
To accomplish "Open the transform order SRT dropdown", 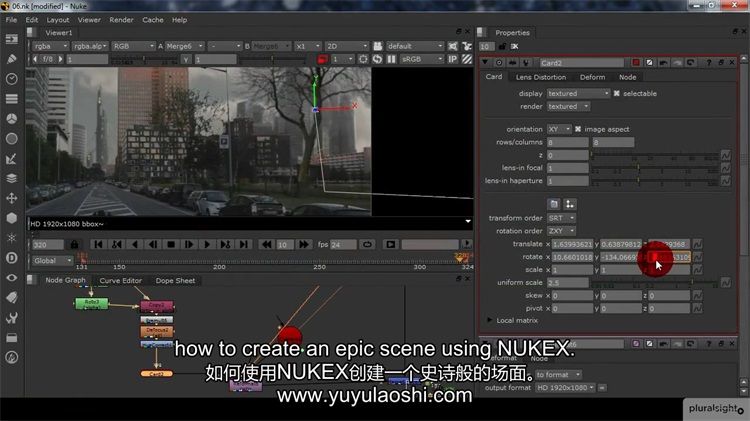I will [x=561, y=218].
